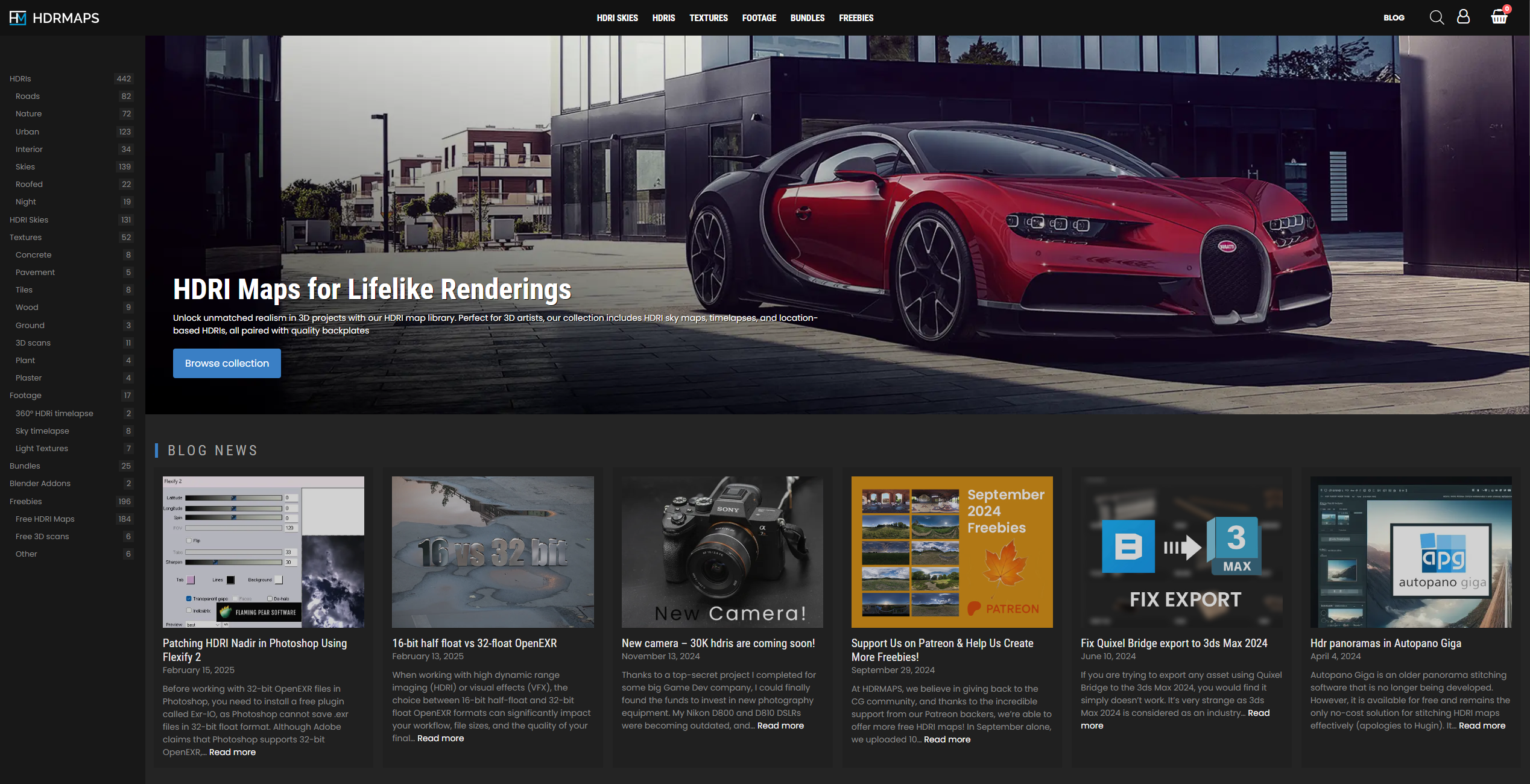Screen dimensions: 1530x784
Task: Open the 16 vs 32 bit thumbnail
Action: (493, 552)
